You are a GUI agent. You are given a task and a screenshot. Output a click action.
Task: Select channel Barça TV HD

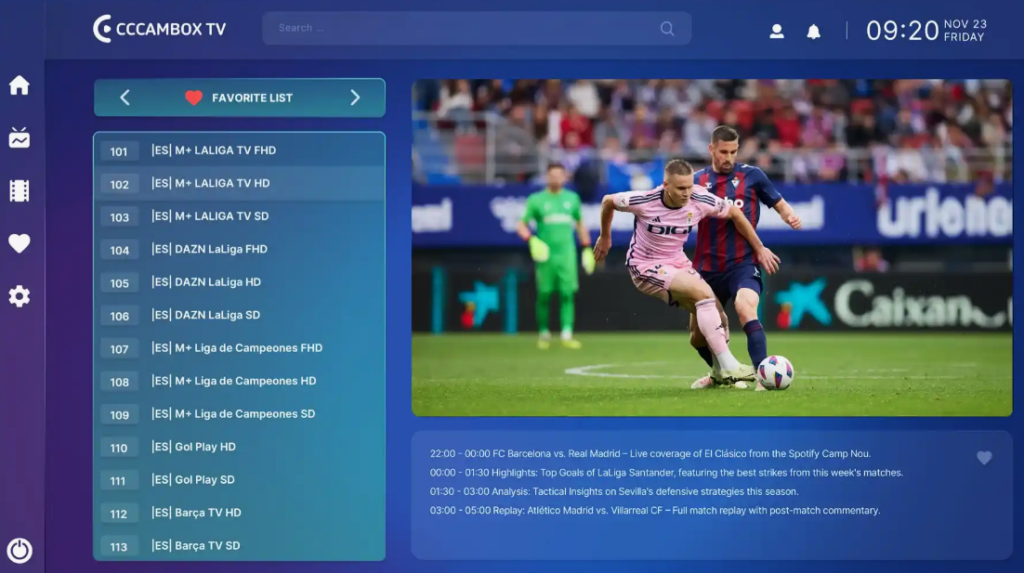pyautogui.click(x=239, y=513)
